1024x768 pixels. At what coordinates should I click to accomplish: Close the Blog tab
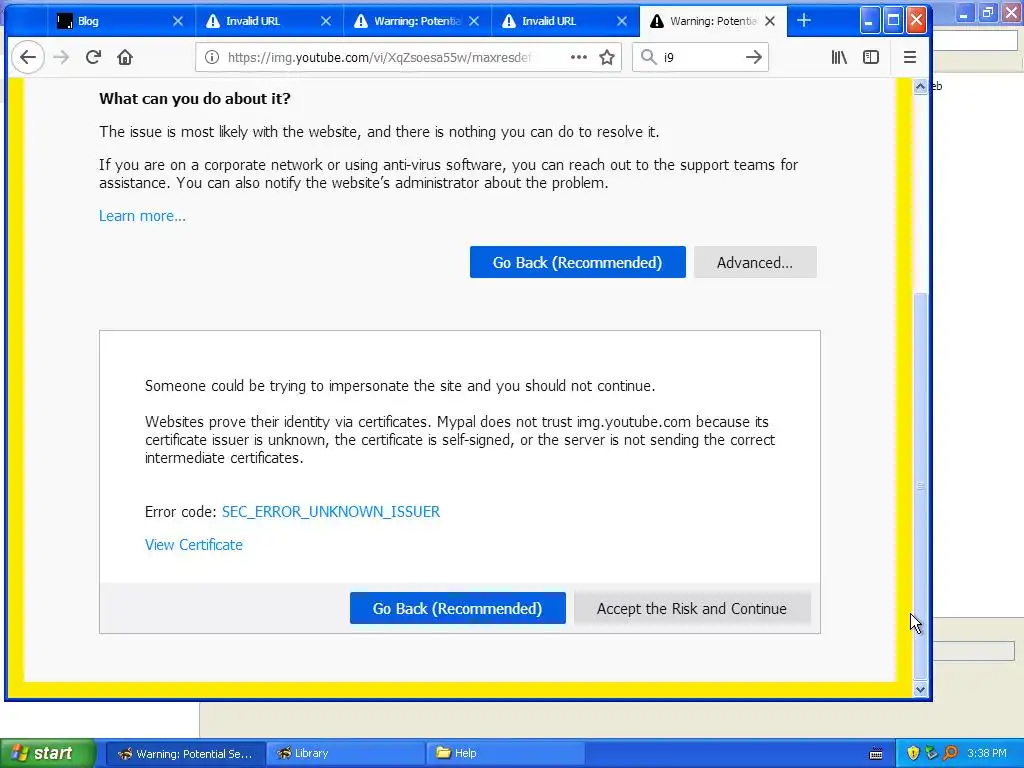[x=178, y=22]
